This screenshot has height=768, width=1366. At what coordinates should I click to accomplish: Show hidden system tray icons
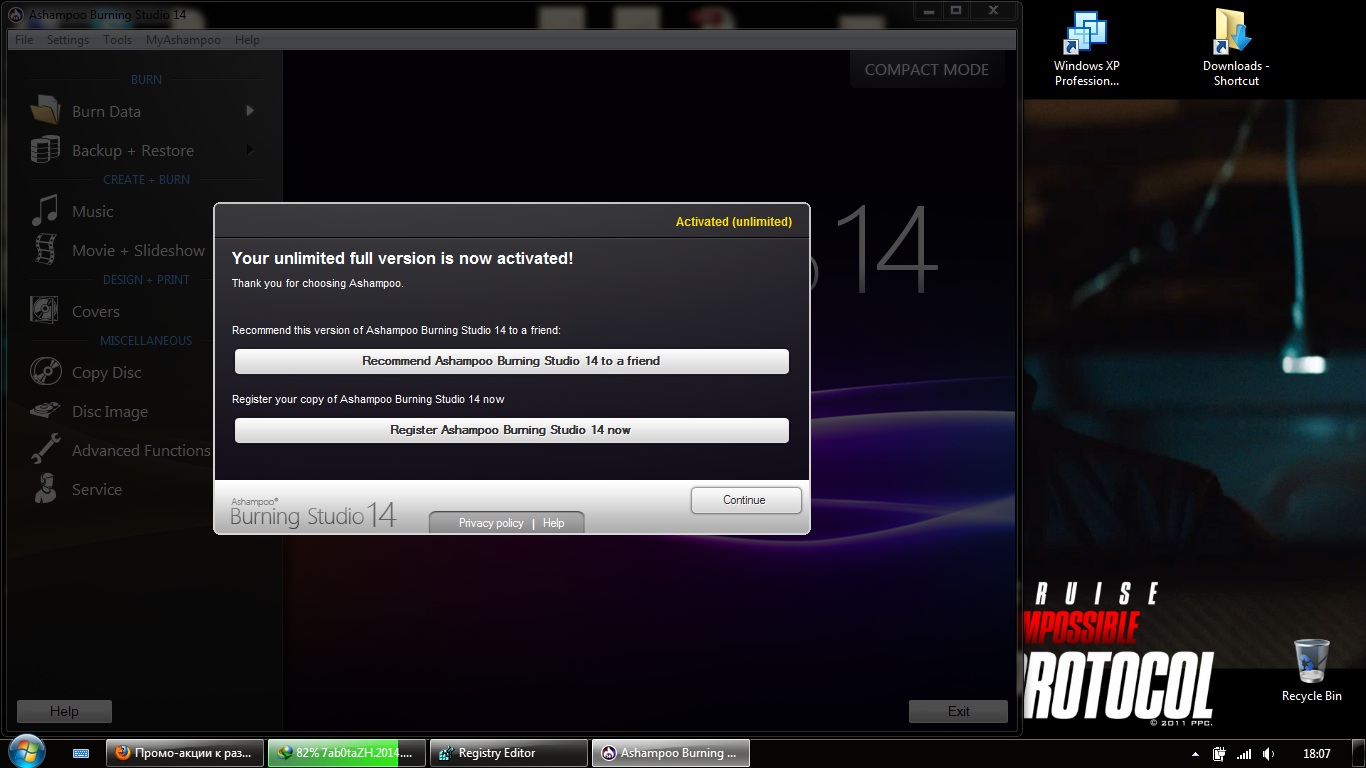pos(1195,753)
